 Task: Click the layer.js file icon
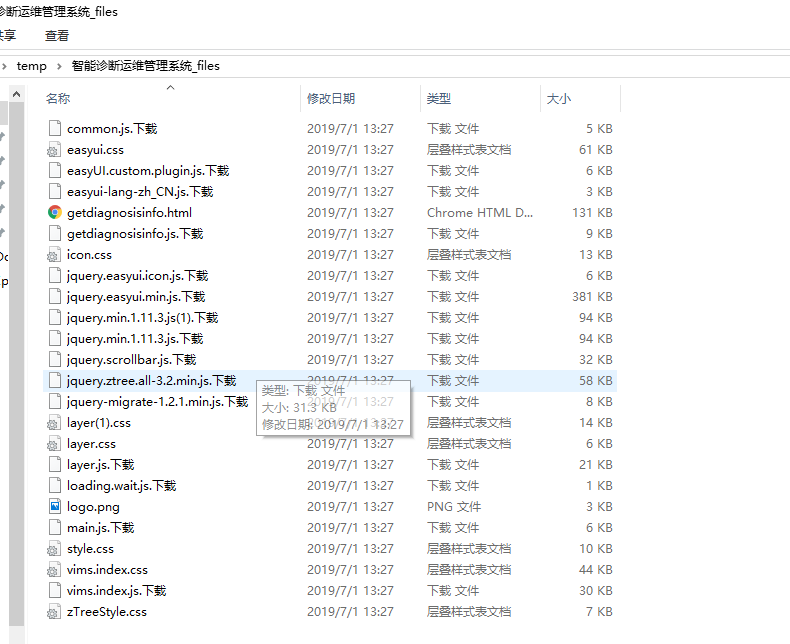pos(55,464)
